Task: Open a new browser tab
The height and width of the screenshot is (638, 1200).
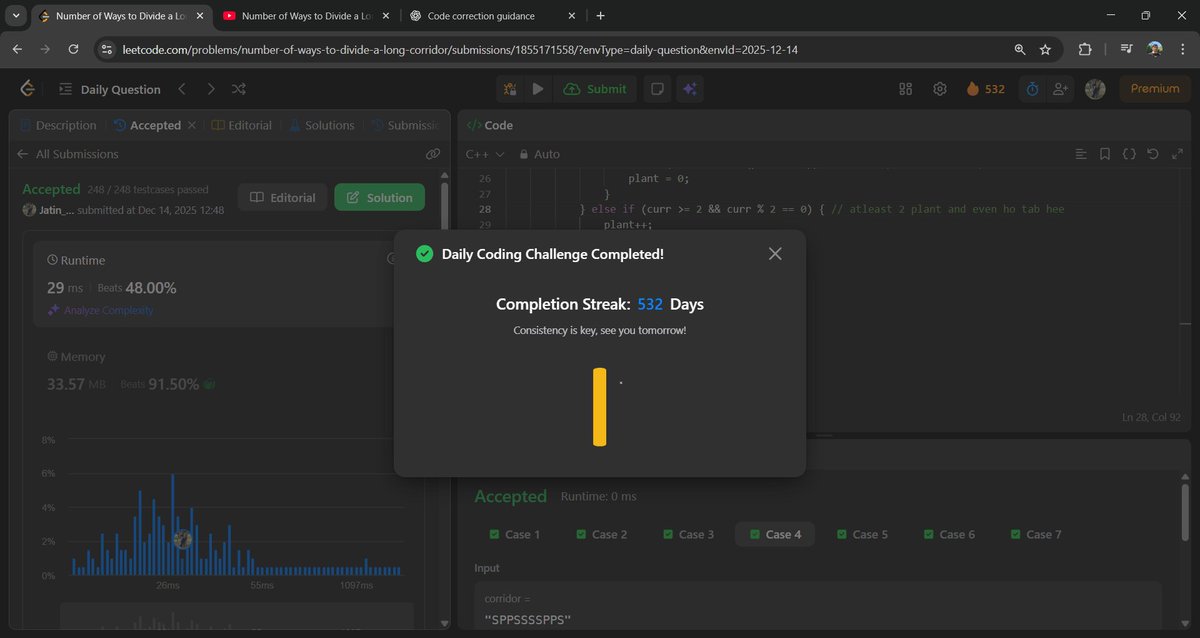Action: click(x=600, y=16)
